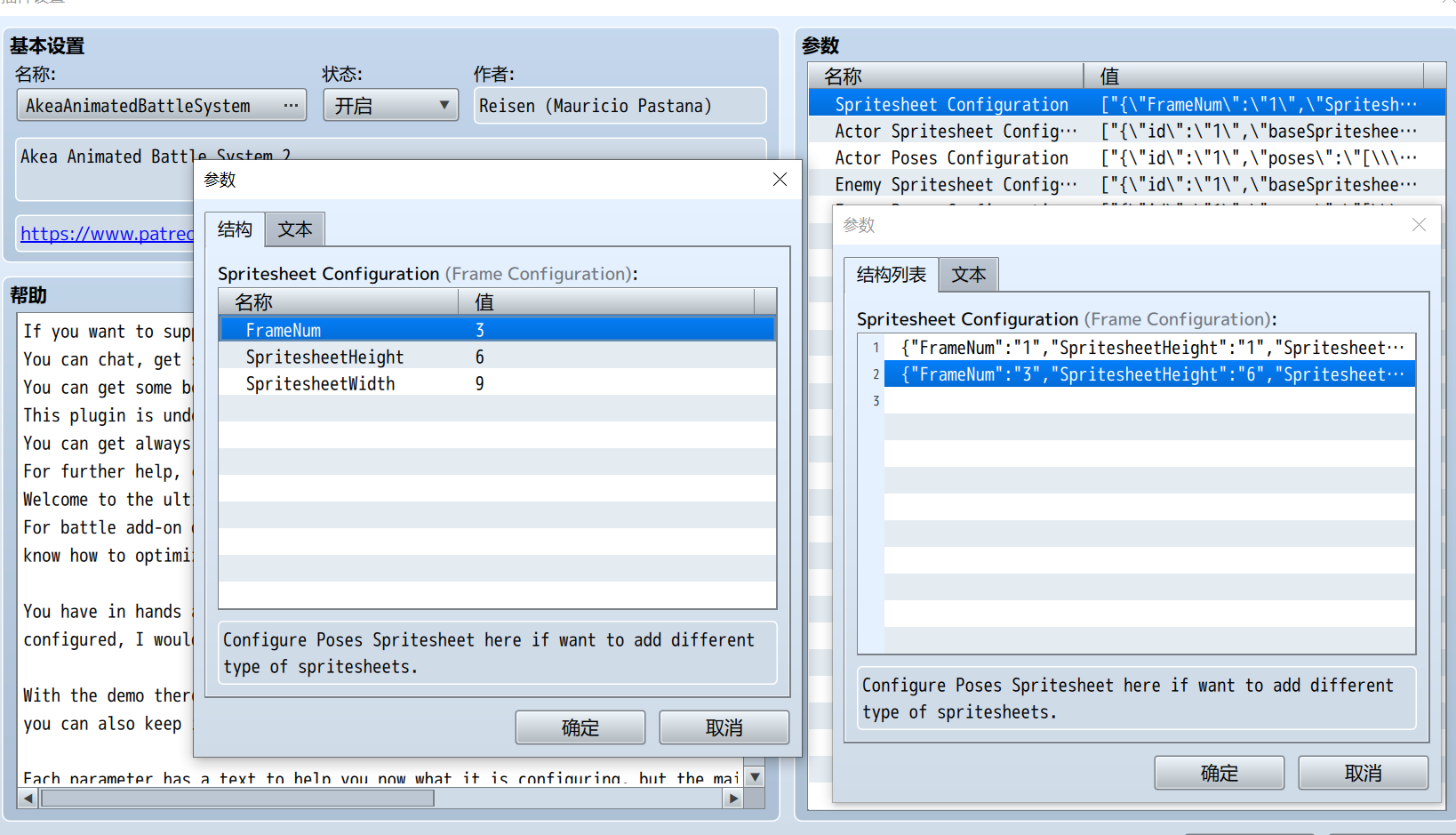
Task: Click the help text down scroll arrow
Action: 755,777
